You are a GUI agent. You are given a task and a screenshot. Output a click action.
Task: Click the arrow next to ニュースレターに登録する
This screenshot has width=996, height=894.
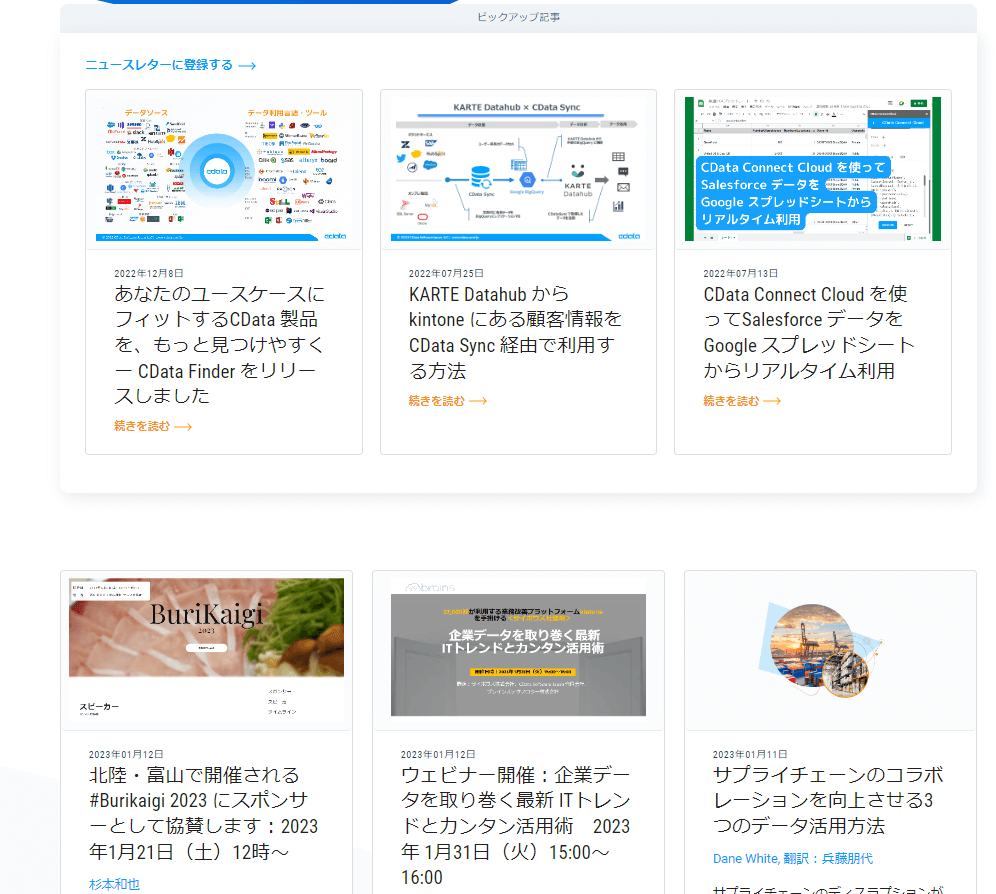tap(247, 65)
